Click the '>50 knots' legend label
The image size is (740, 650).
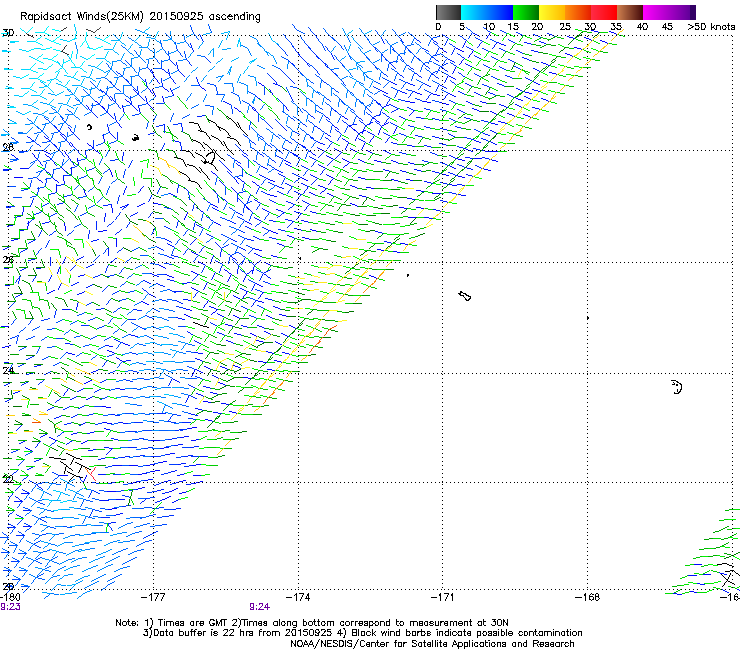(711, 27)
